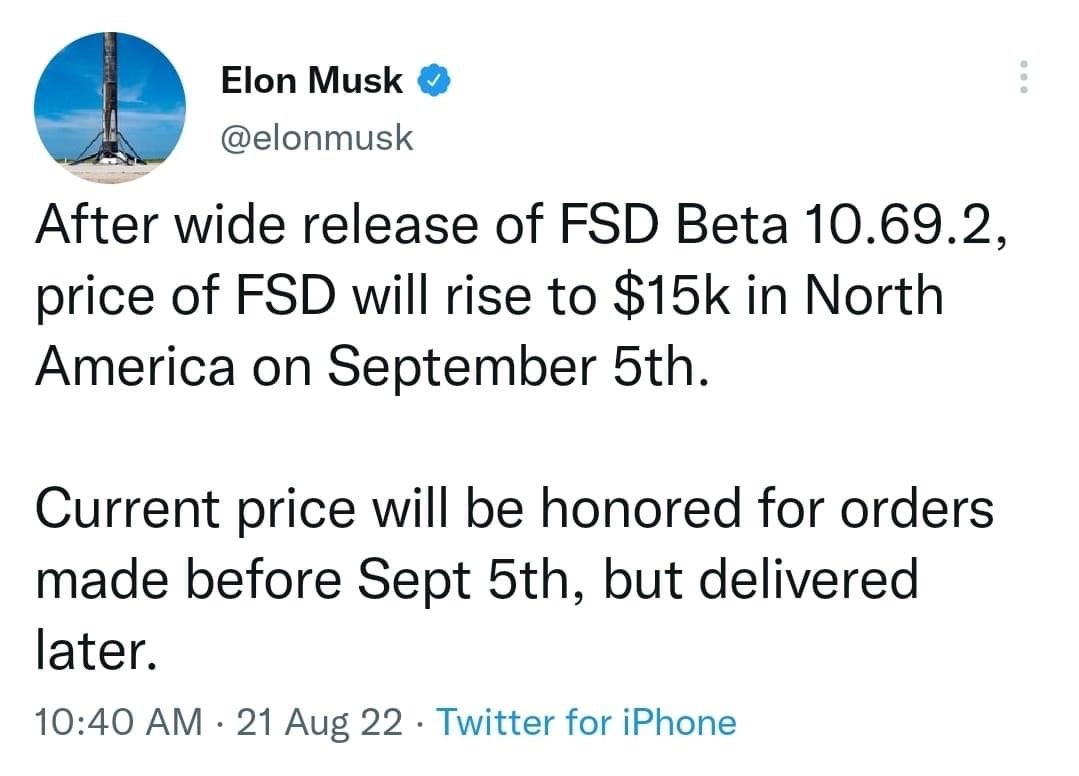Click "September 5th." in first paragraph
The height and width of the screenshot is (776, 1079).
click(x=517, y=368)
